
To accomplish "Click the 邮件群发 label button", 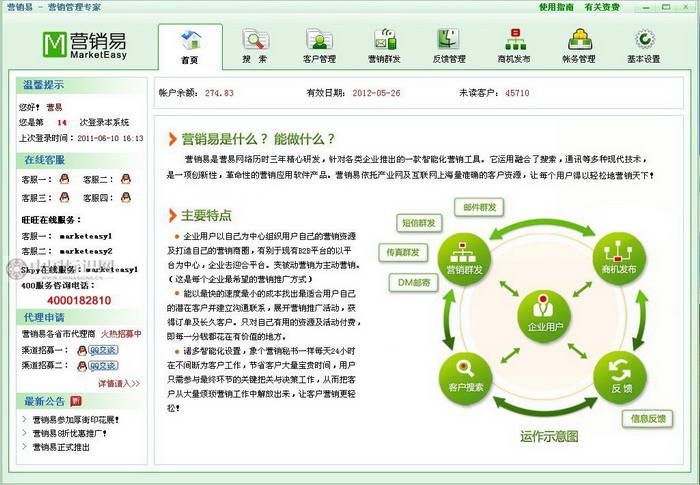I will 479,207.
